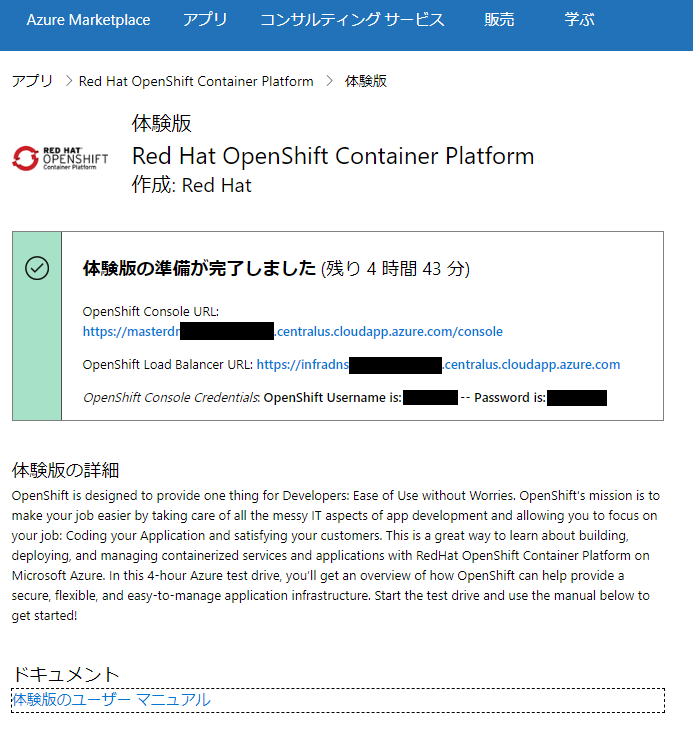Click the redacted OpenShift username value
The image size is (693, 731).
pyautogui.click(x=430, y=398)
